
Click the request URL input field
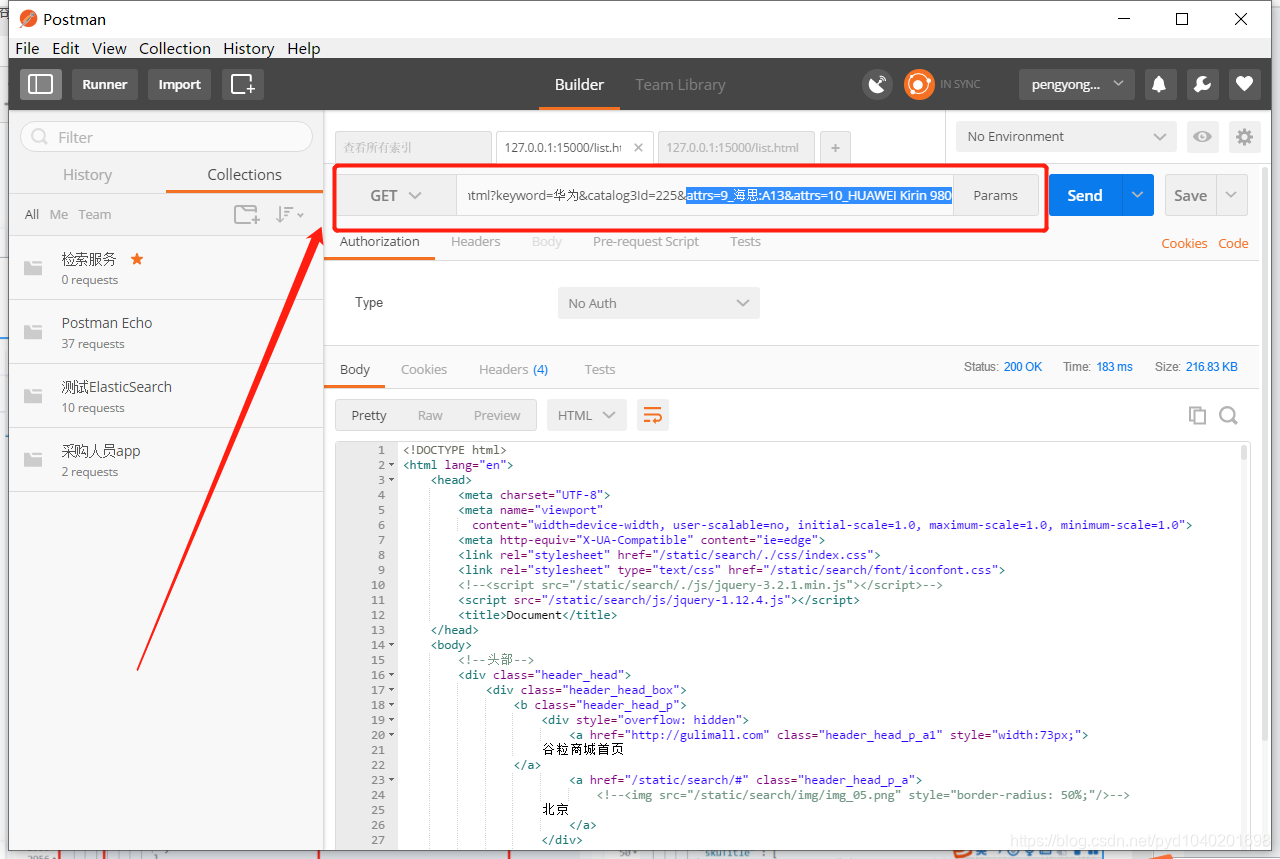(x=705, y=196)
